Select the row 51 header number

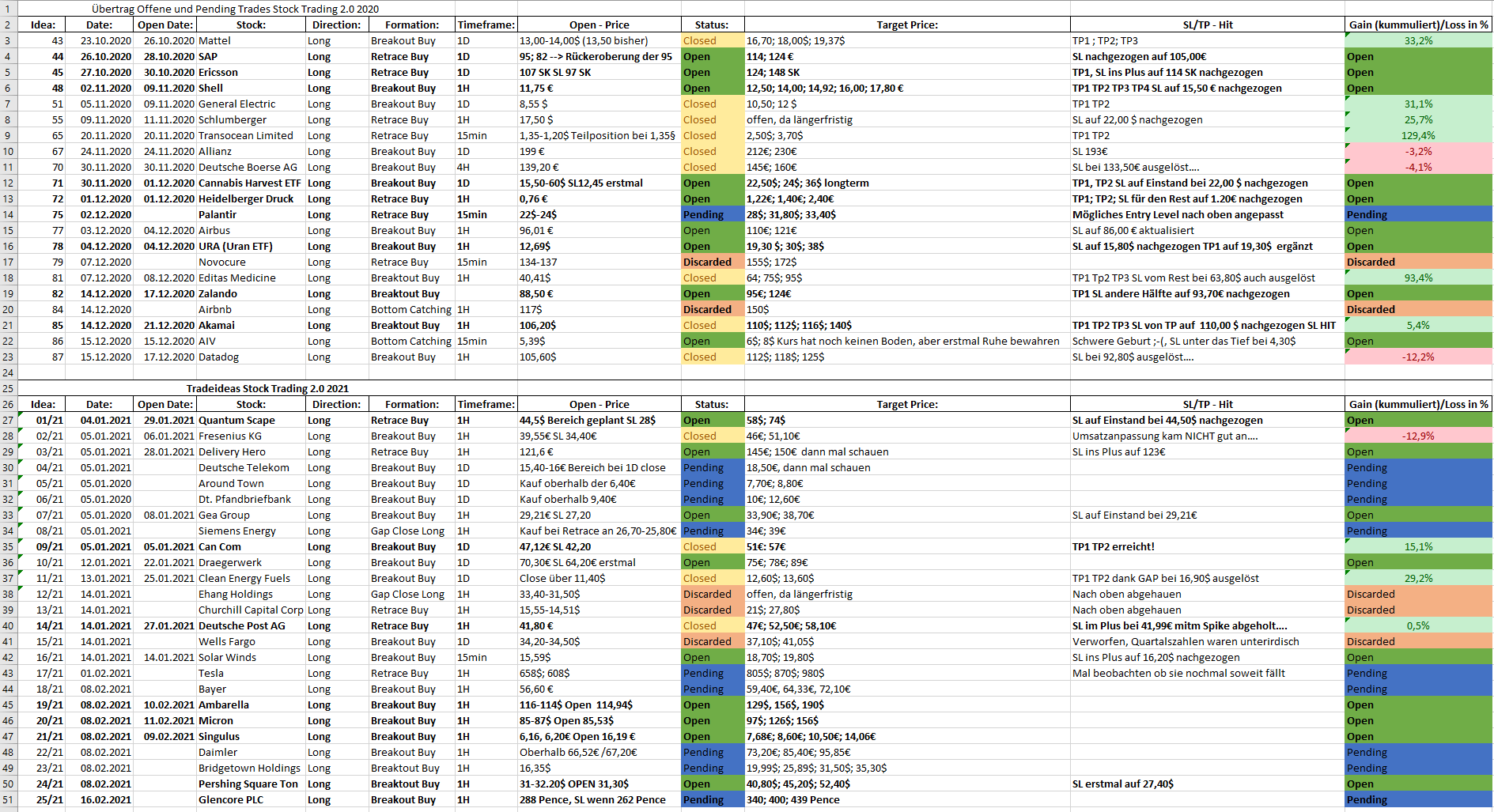point(8,799)
